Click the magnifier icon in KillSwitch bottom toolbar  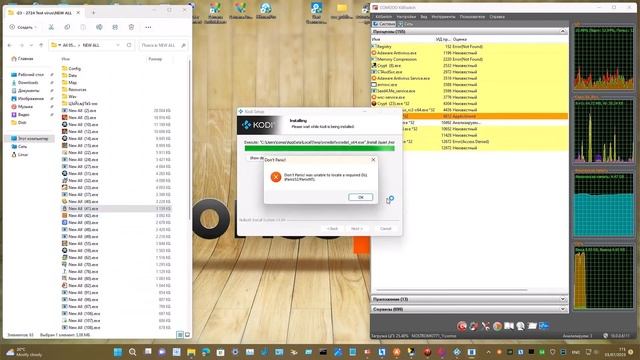[x=520, y=326]
